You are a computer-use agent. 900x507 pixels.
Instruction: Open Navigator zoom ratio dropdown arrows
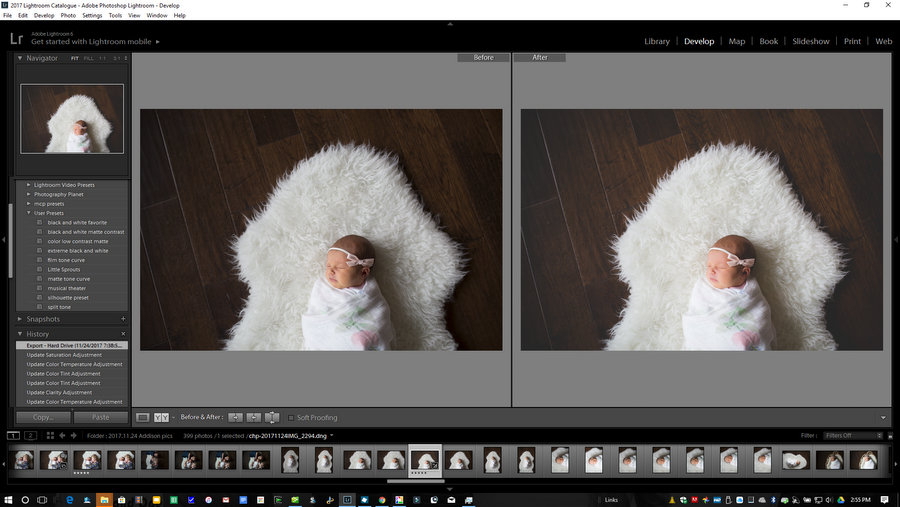point(126,58)
